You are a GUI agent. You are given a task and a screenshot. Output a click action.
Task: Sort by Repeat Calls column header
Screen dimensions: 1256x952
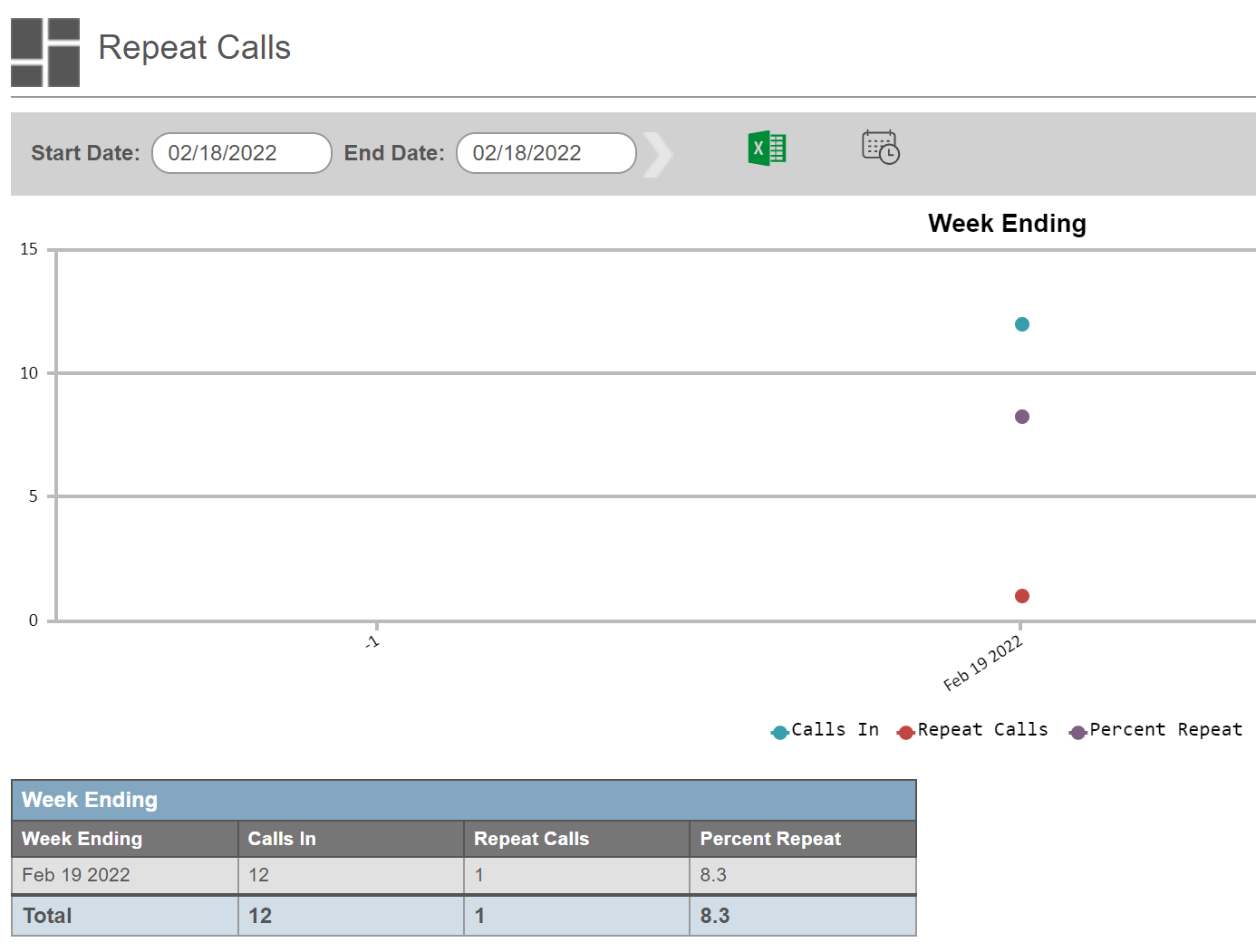tap(576, 839)
